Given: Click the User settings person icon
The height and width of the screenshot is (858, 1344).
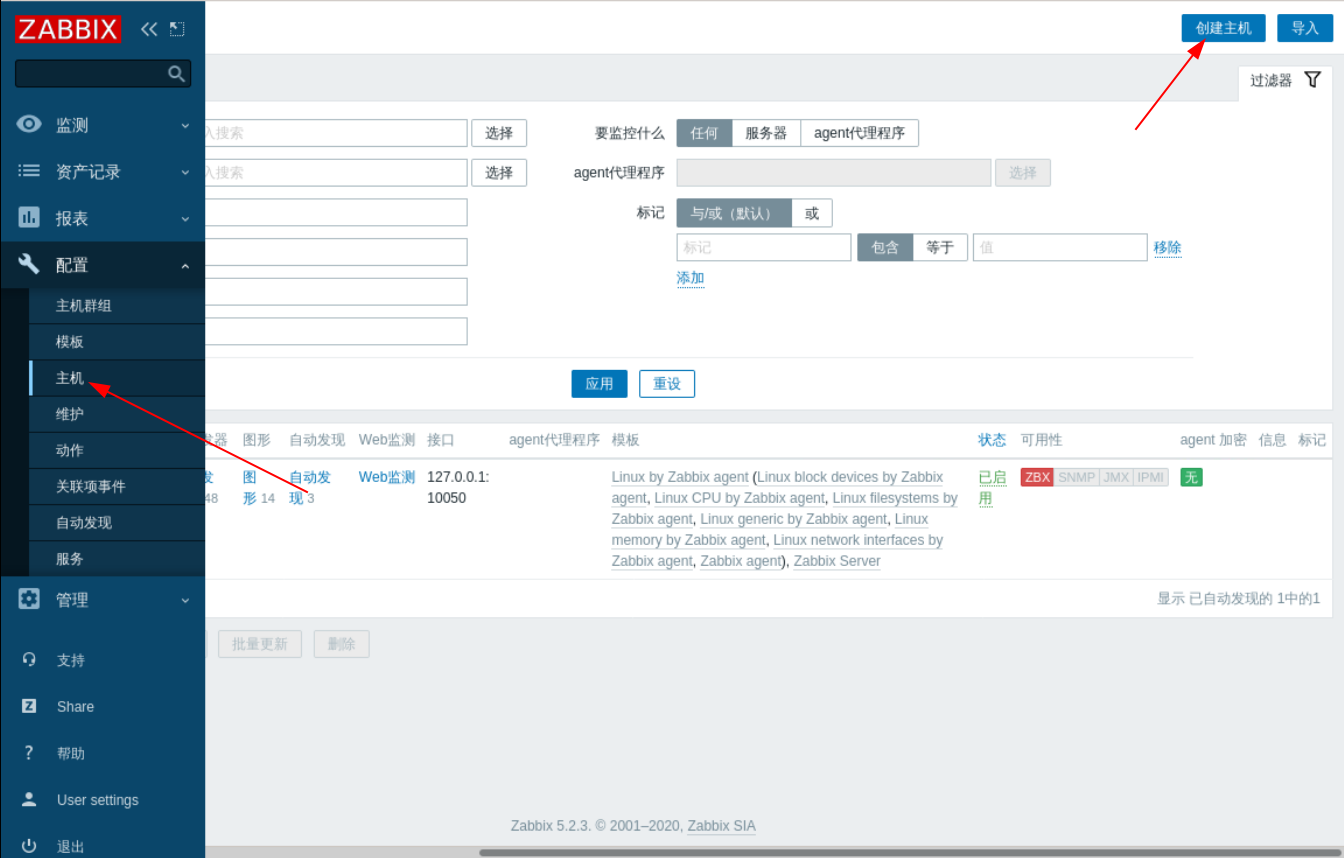Looking at the screenshot, I should [x=29, y=799].
